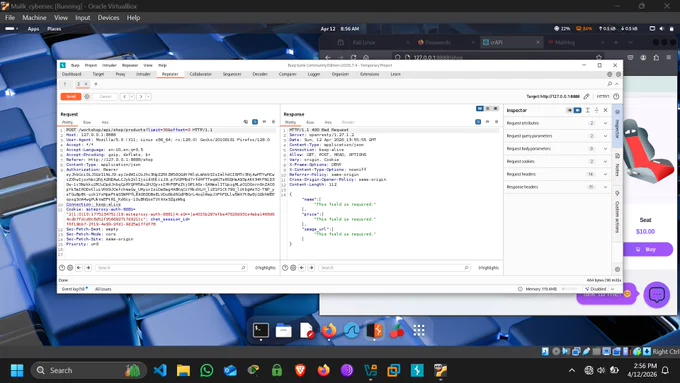Open dropdown beside the forward history arrow
The image size is (680, 383).
[148, 96]
